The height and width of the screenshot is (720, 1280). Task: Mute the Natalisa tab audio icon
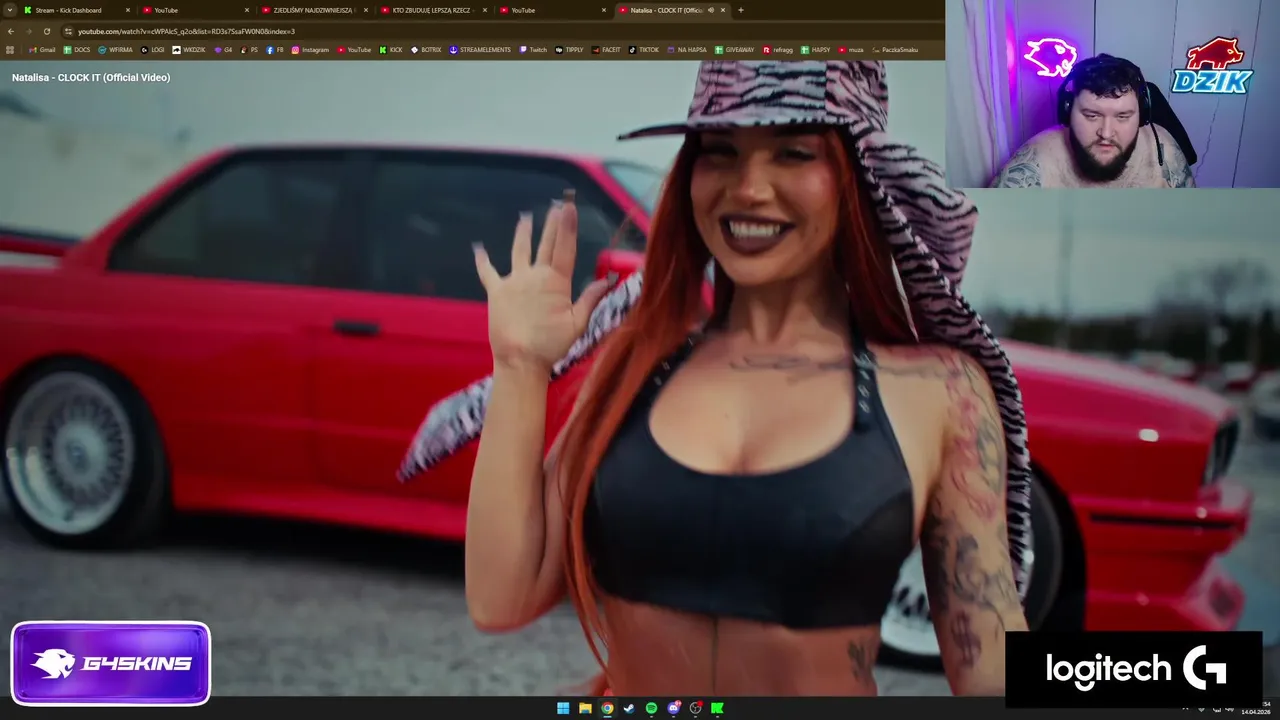pos(711,10)
